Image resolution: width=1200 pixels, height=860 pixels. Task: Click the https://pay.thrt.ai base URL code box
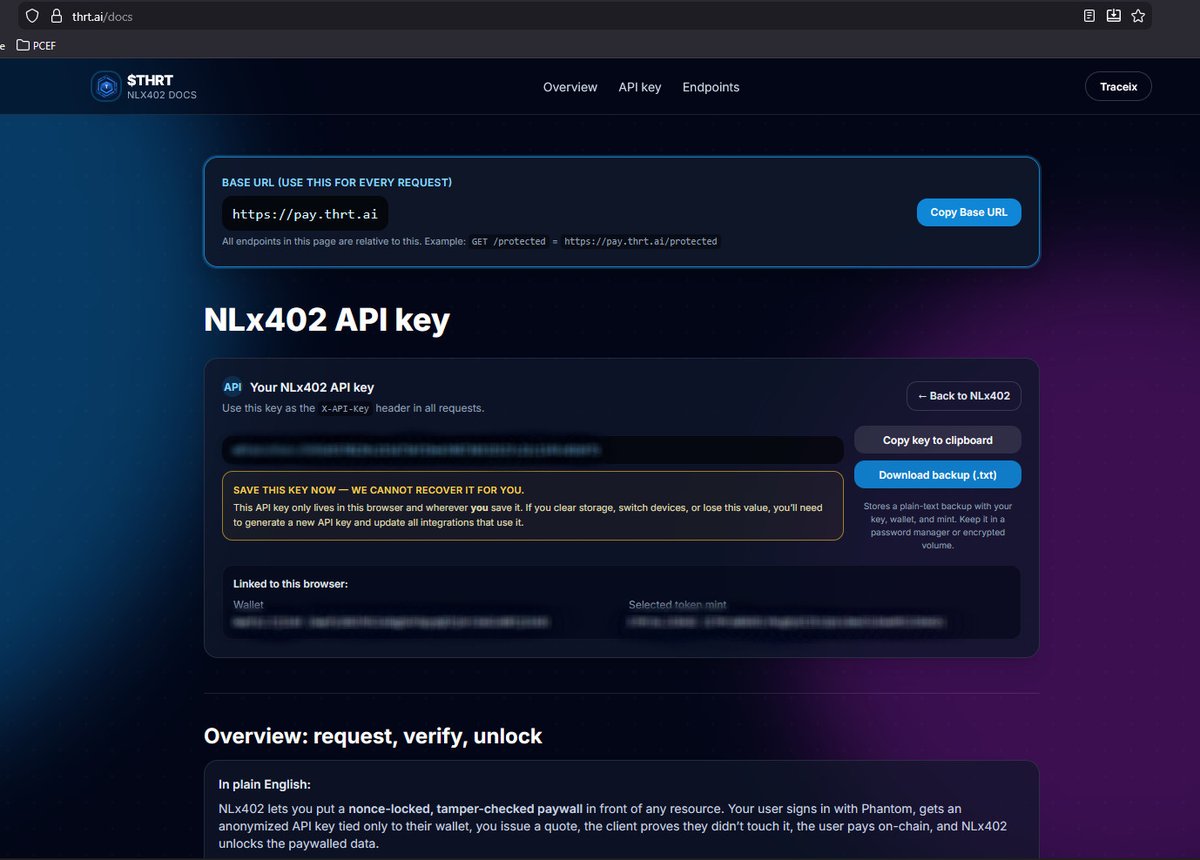pos(305,214)
